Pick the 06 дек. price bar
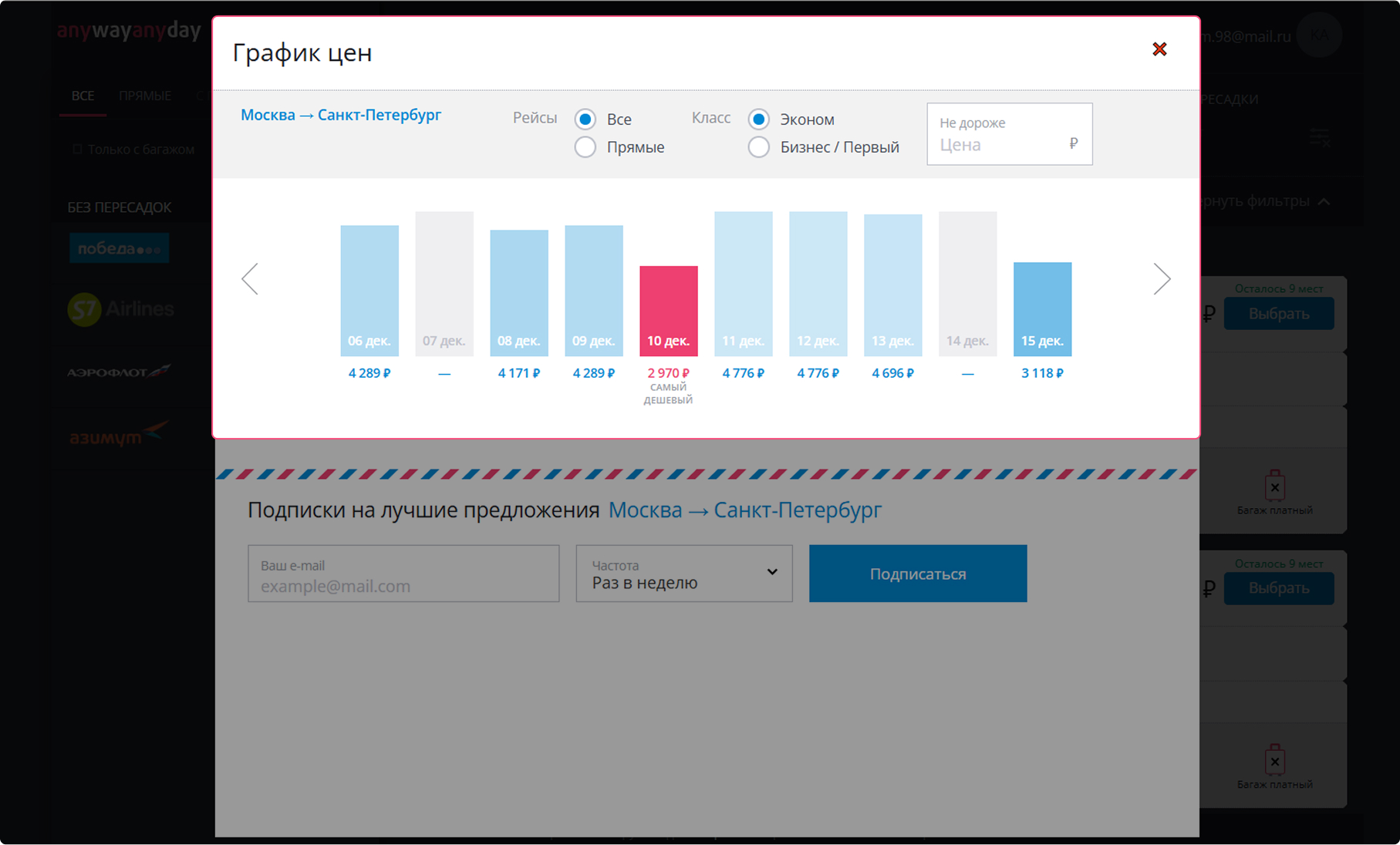 369,291
